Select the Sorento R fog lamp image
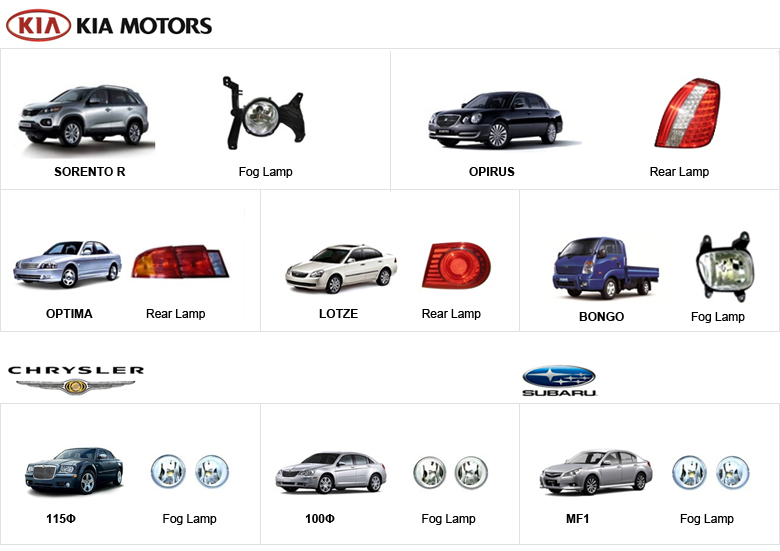This screenshot has height=551, width=780. tap(263, 113)
